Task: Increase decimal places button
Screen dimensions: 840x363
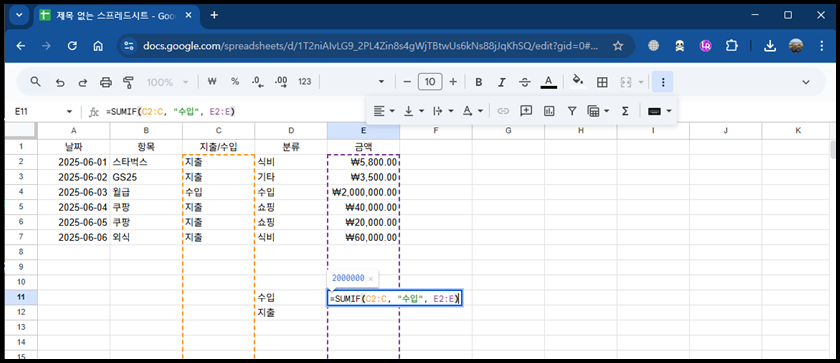Action: pyautogui.click(x=281, y=82)
